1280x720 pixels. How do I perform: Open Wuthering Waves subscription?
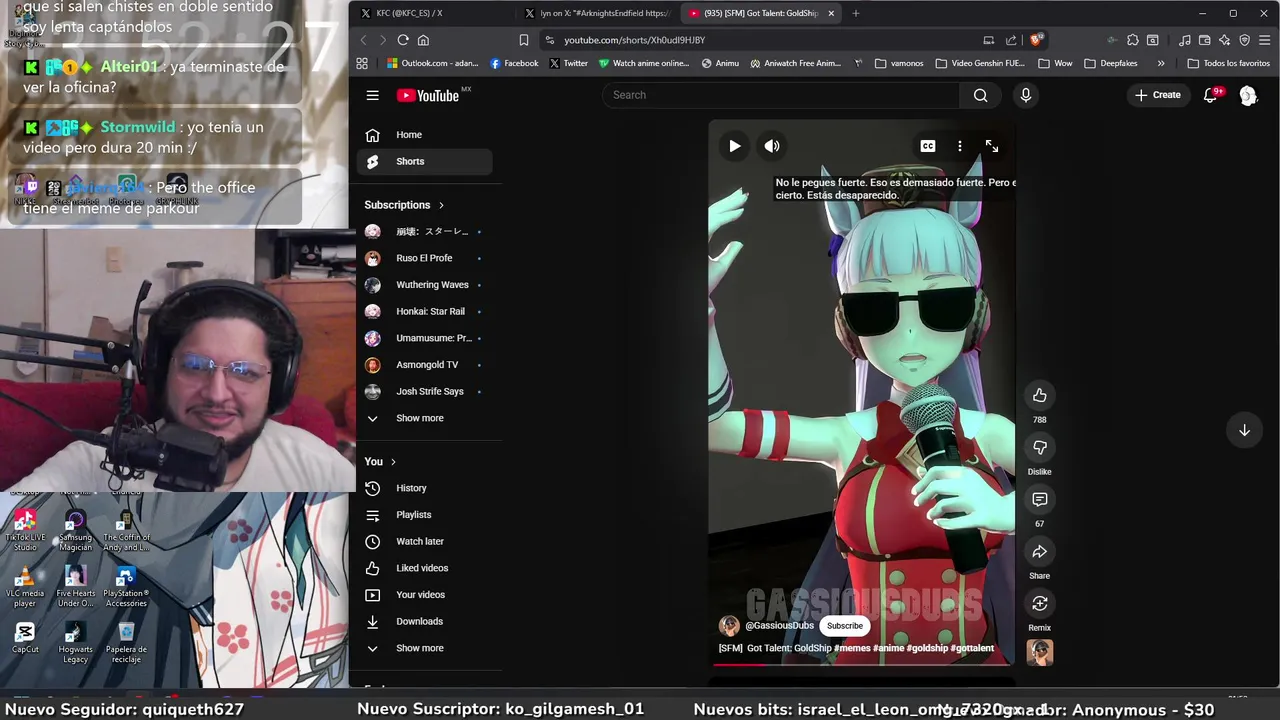(424, 285)
